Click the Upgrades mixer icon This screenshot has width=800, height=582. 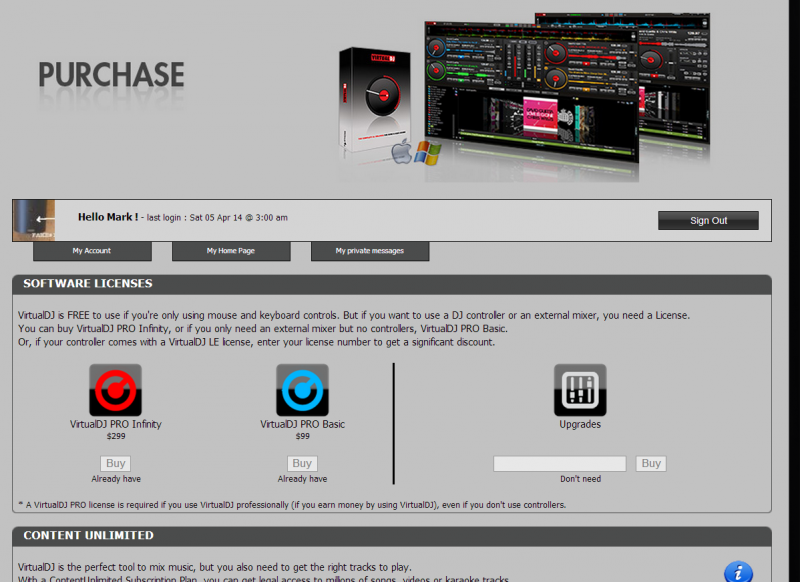pyautogui.click(x=580, y=390)
